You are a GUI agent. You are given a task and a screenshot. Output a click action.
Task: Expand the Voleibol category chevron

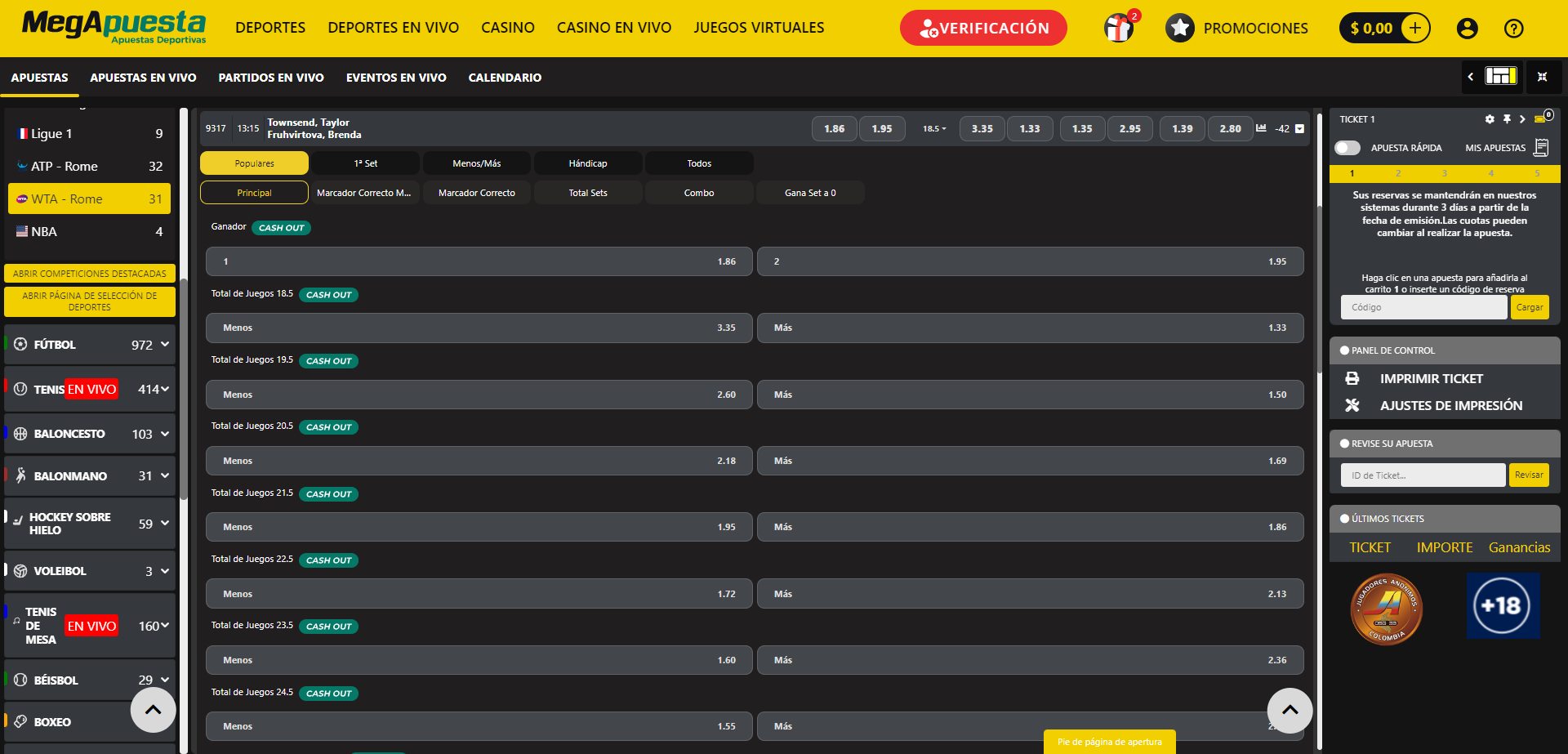click(x=165, y=571)
